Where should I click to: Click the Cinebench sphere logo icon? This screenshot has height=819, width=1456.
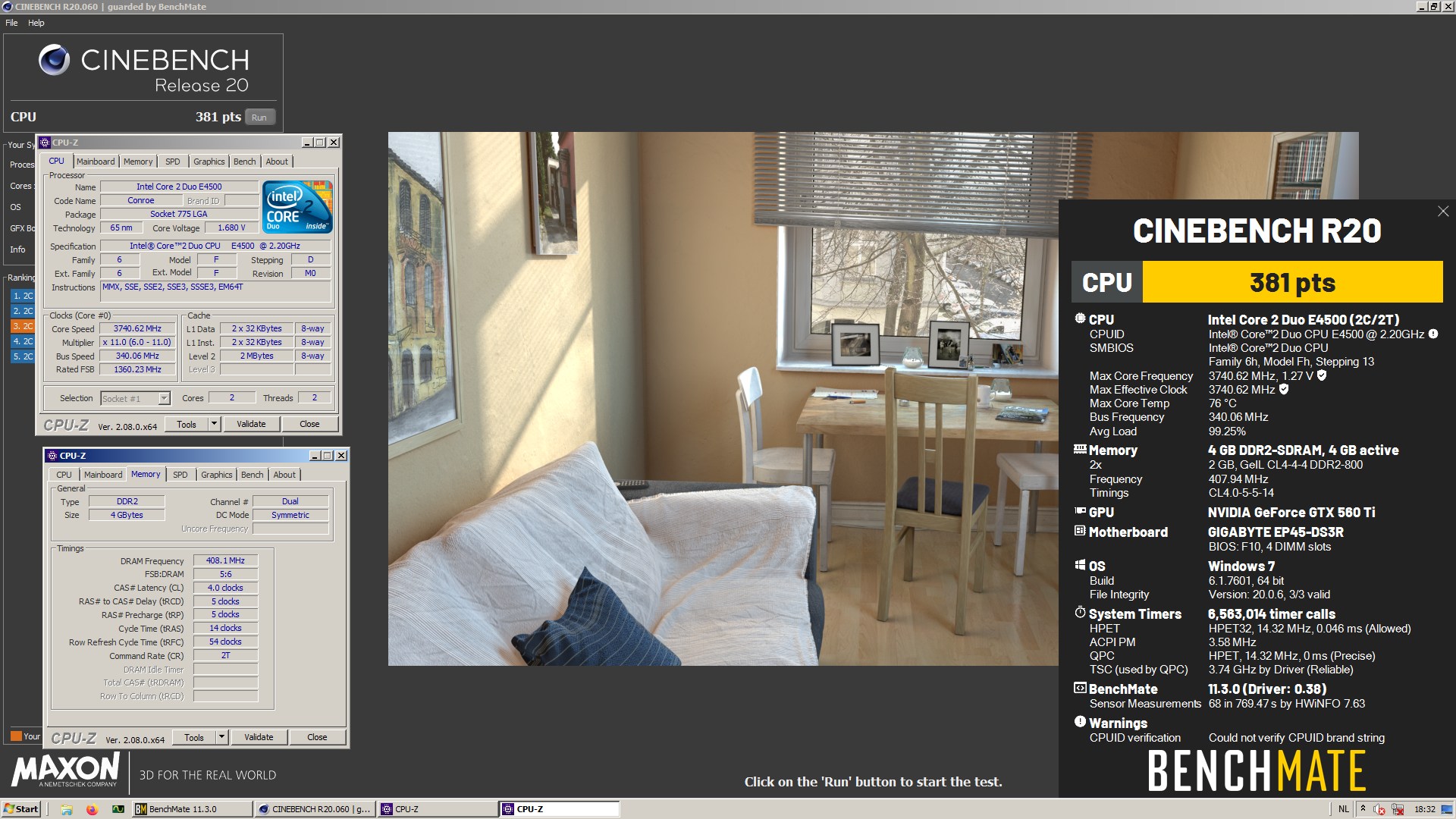(54, 60)
